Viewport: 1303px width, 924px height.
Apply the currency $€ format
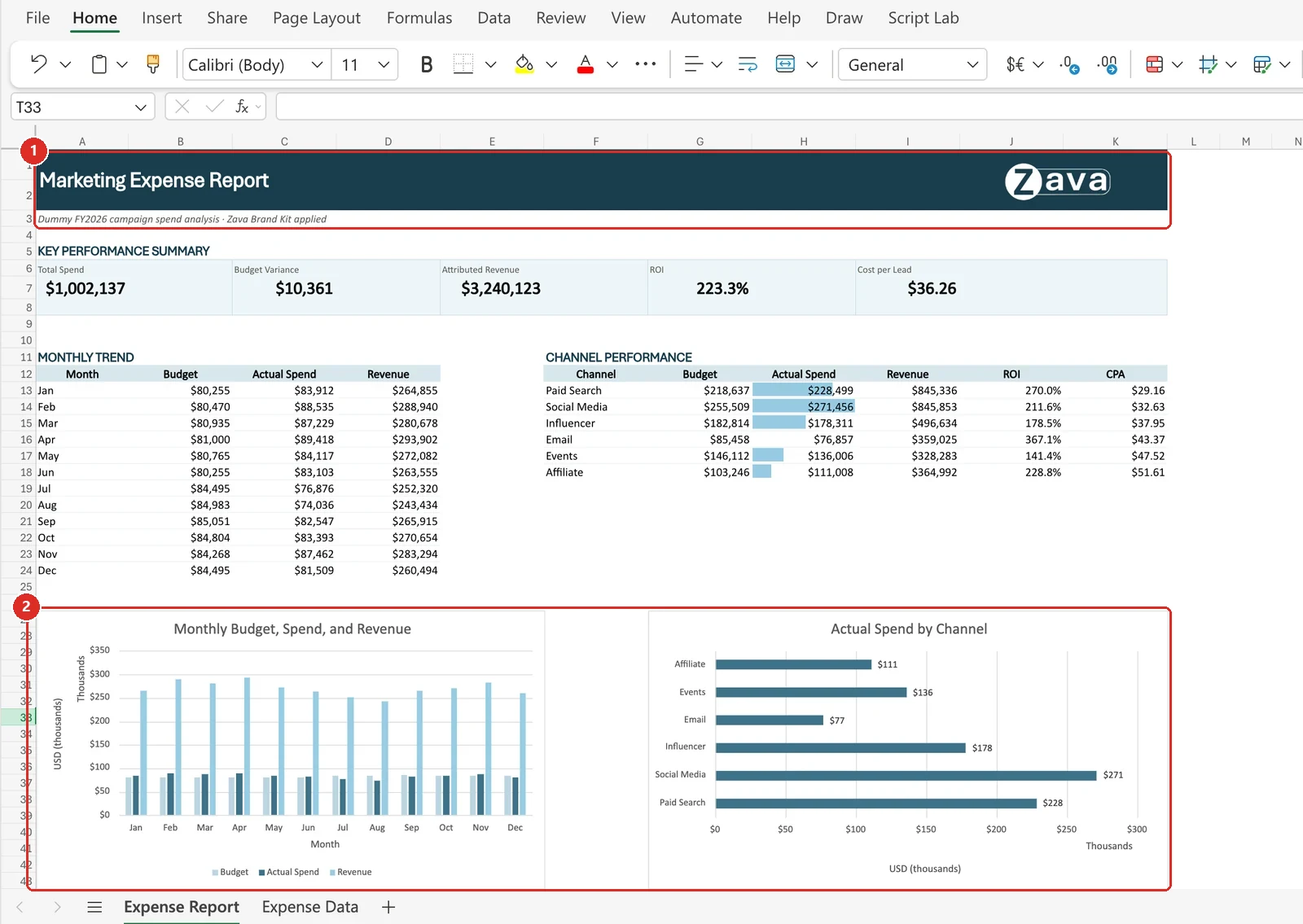[x=1015, y=64]
